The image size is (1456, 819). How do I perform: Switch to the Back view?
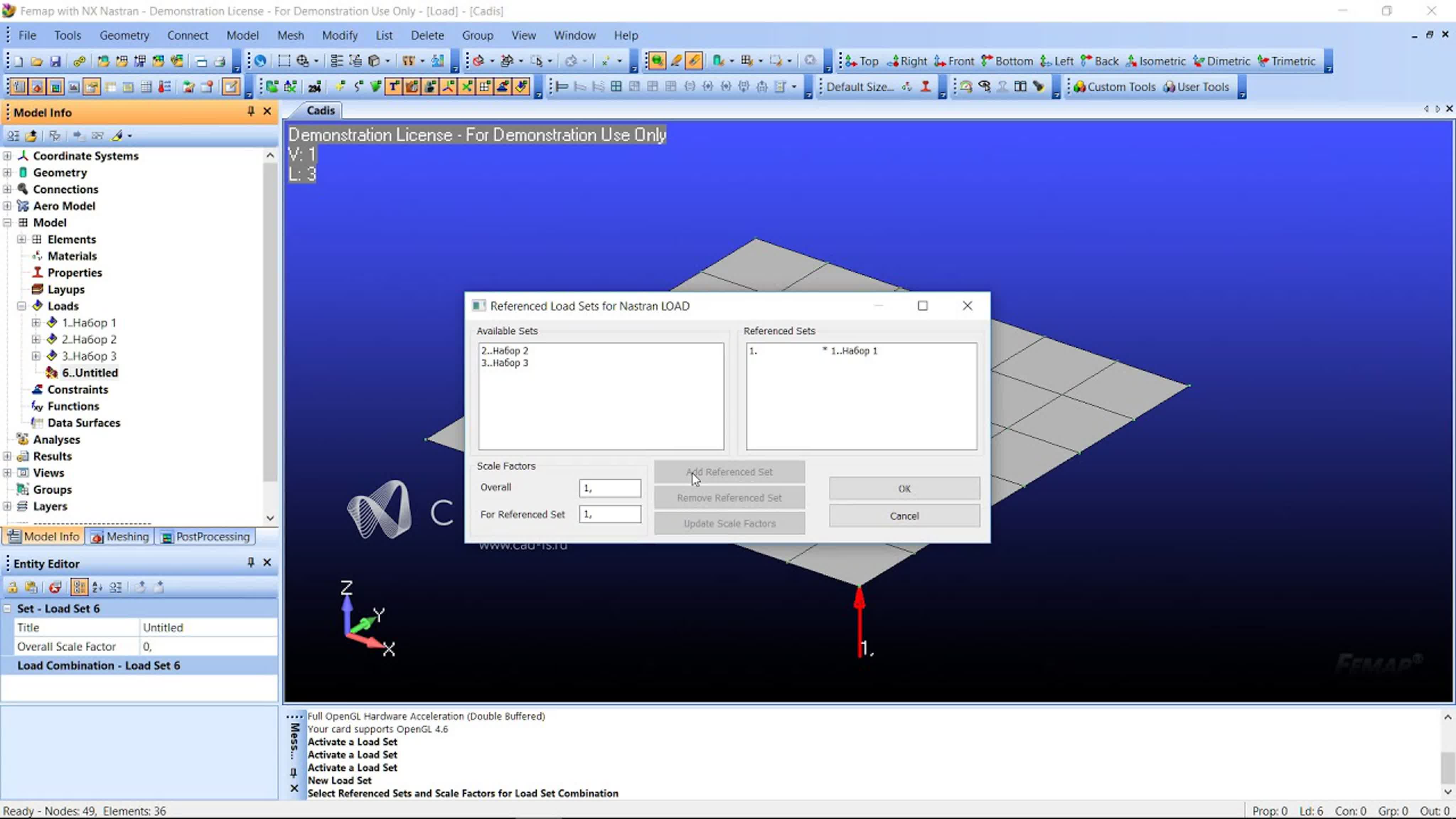coord(1099,61)
